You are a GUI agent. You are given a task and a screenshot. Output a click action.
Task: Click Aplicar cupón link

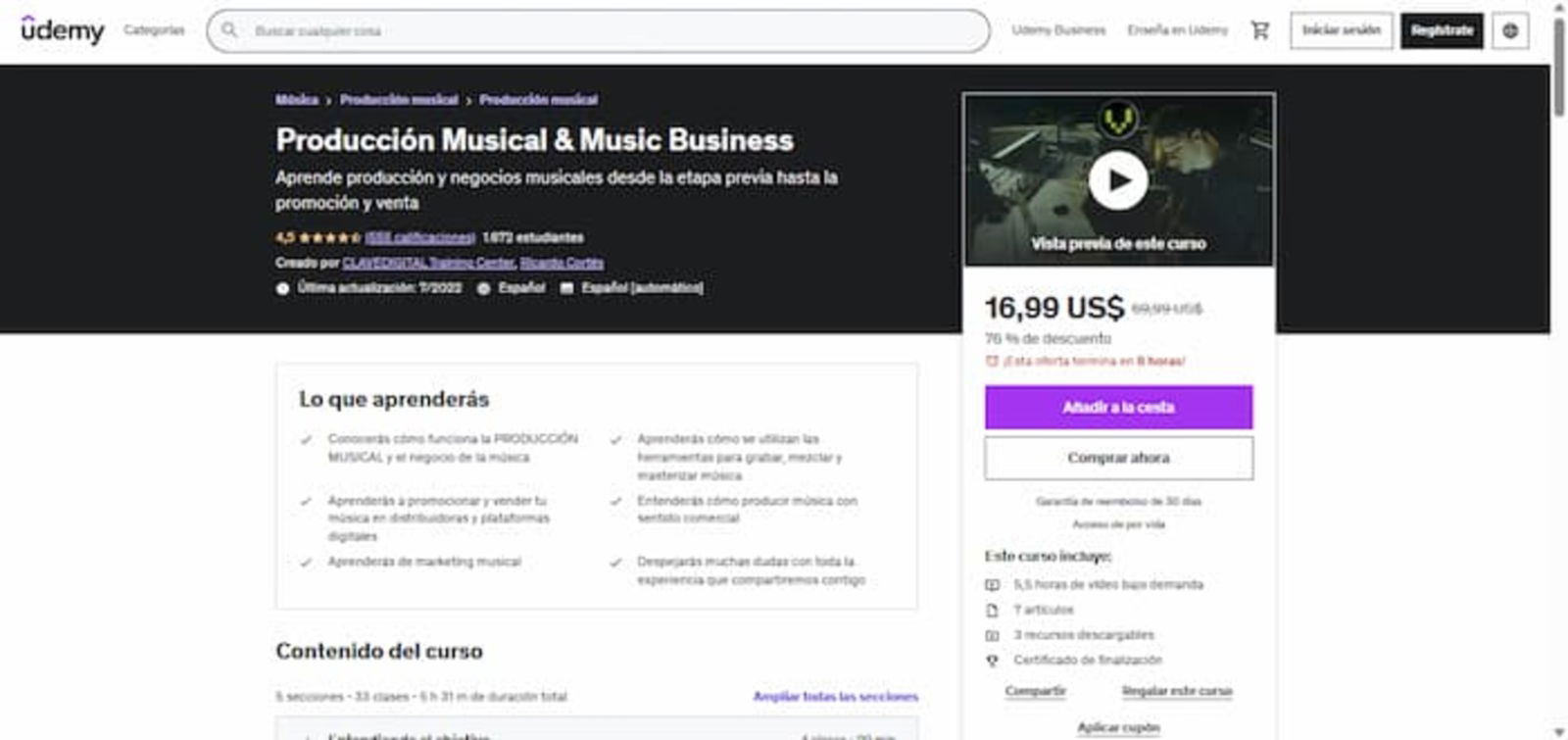1118,727
